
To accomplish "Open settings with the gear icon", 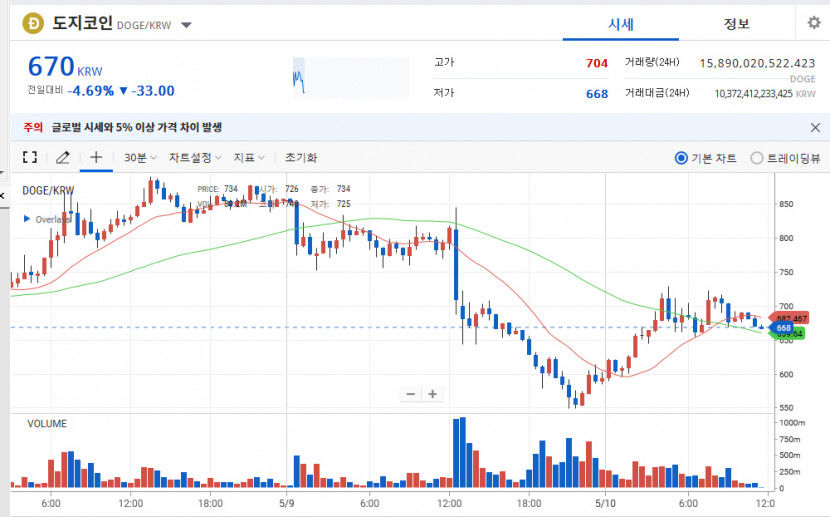I will click(814, 23).
